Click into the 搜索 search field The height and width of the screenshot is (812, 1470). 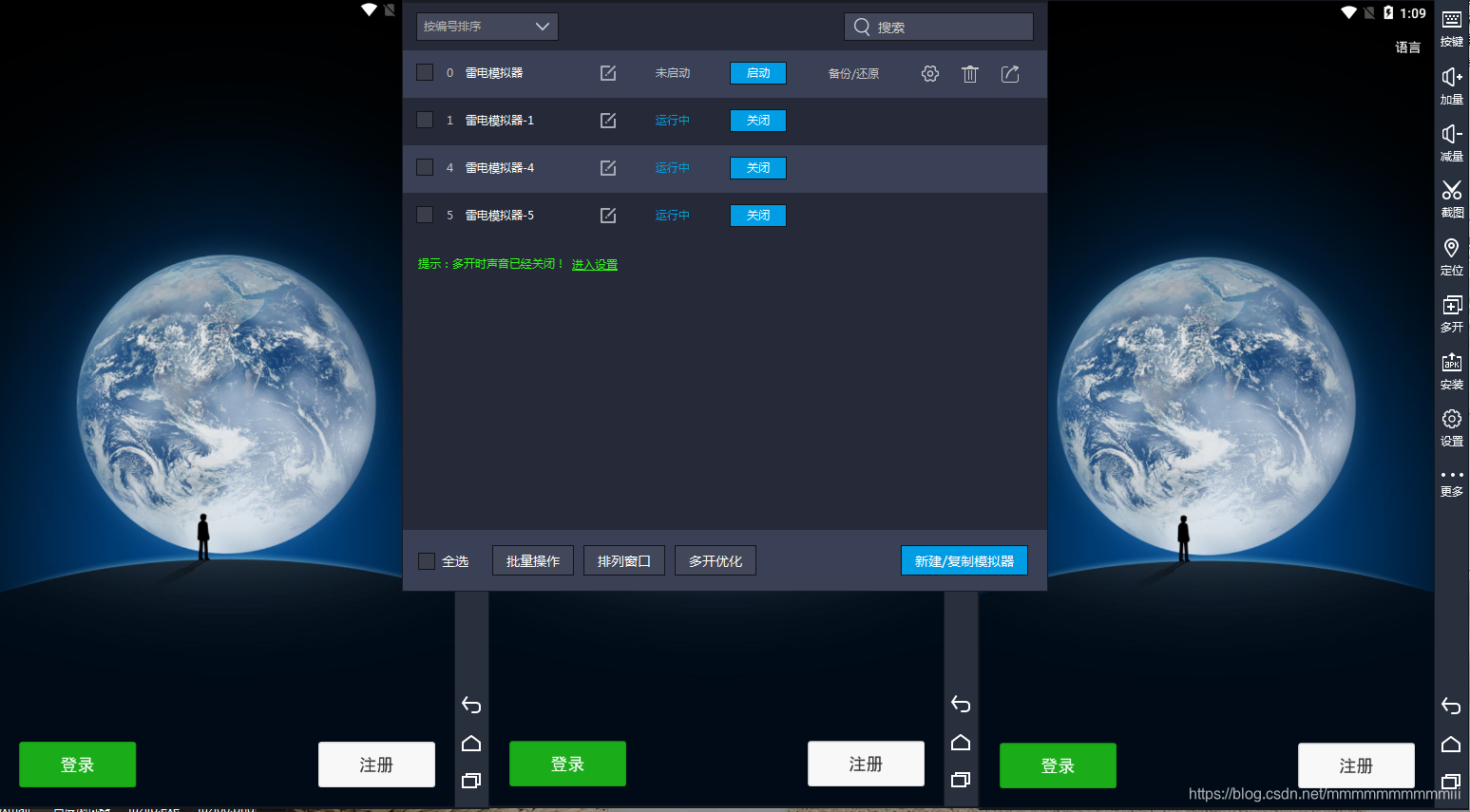[939, 27]
